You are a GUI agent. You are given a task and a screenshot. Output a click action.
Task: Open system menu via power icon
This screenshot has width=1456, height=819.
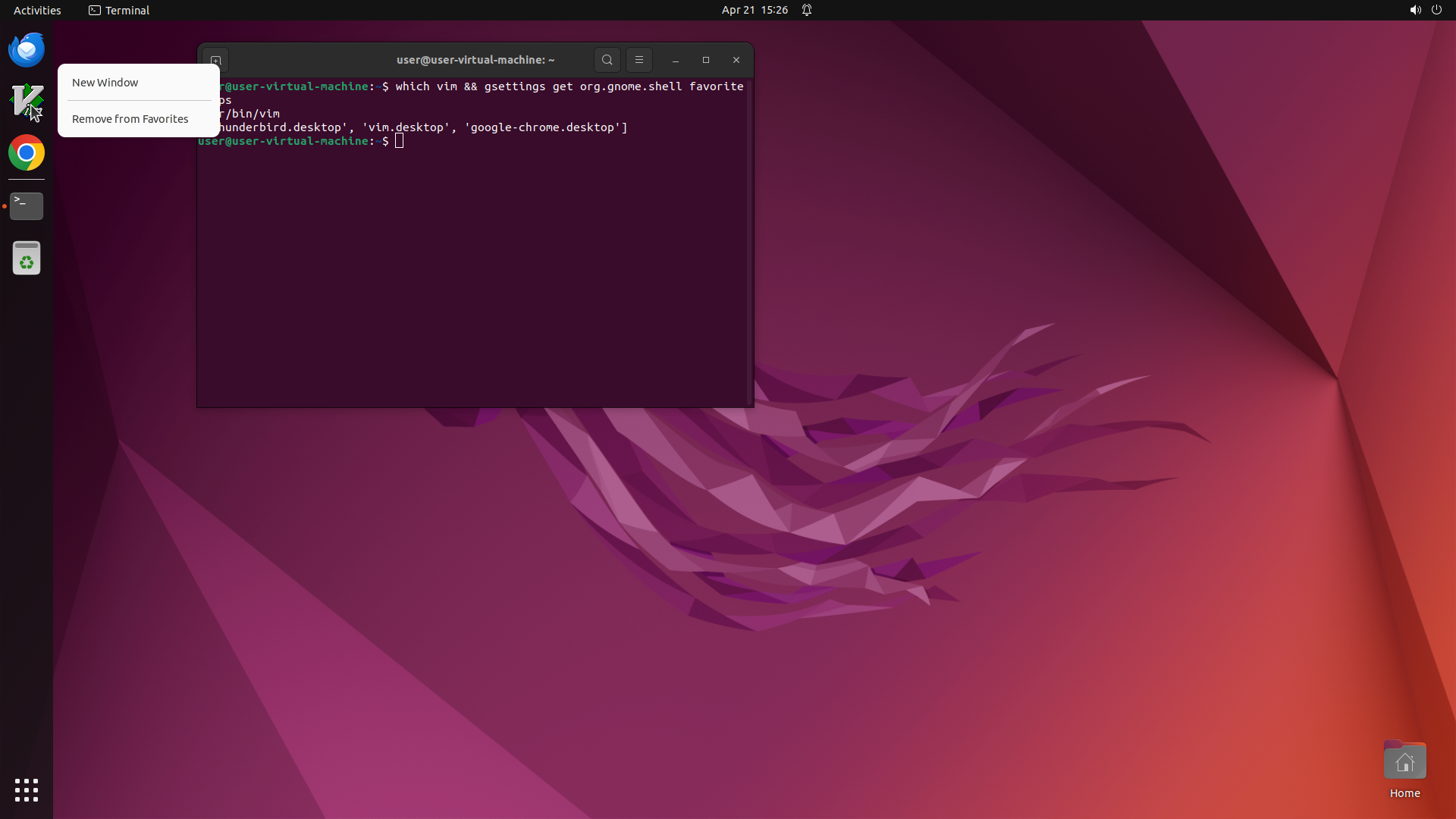pyautogui.click(x=1436, y=10)
